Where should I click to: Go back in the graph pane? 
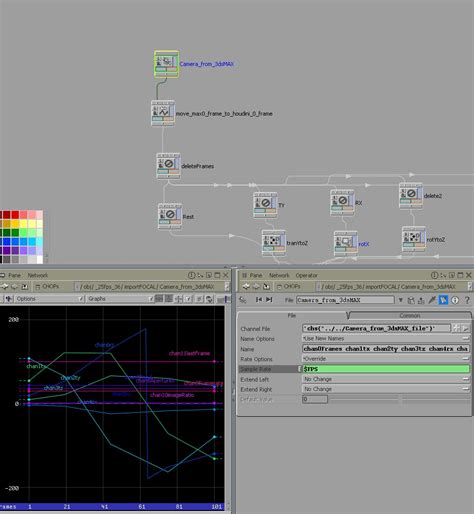coord(4,286)
